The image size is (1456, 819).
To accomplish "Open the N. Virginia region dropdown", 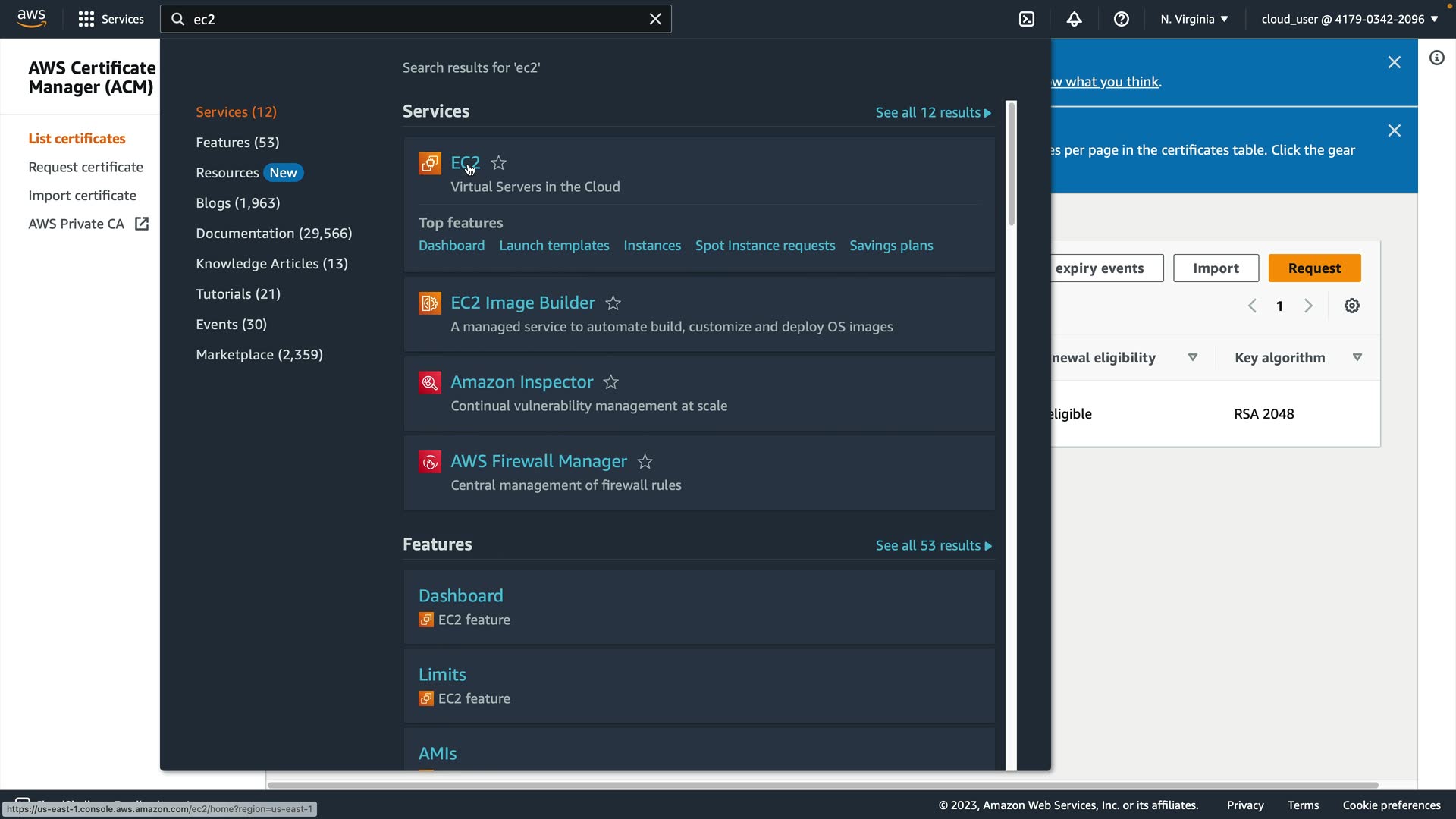I will [x=1194, y=19].
